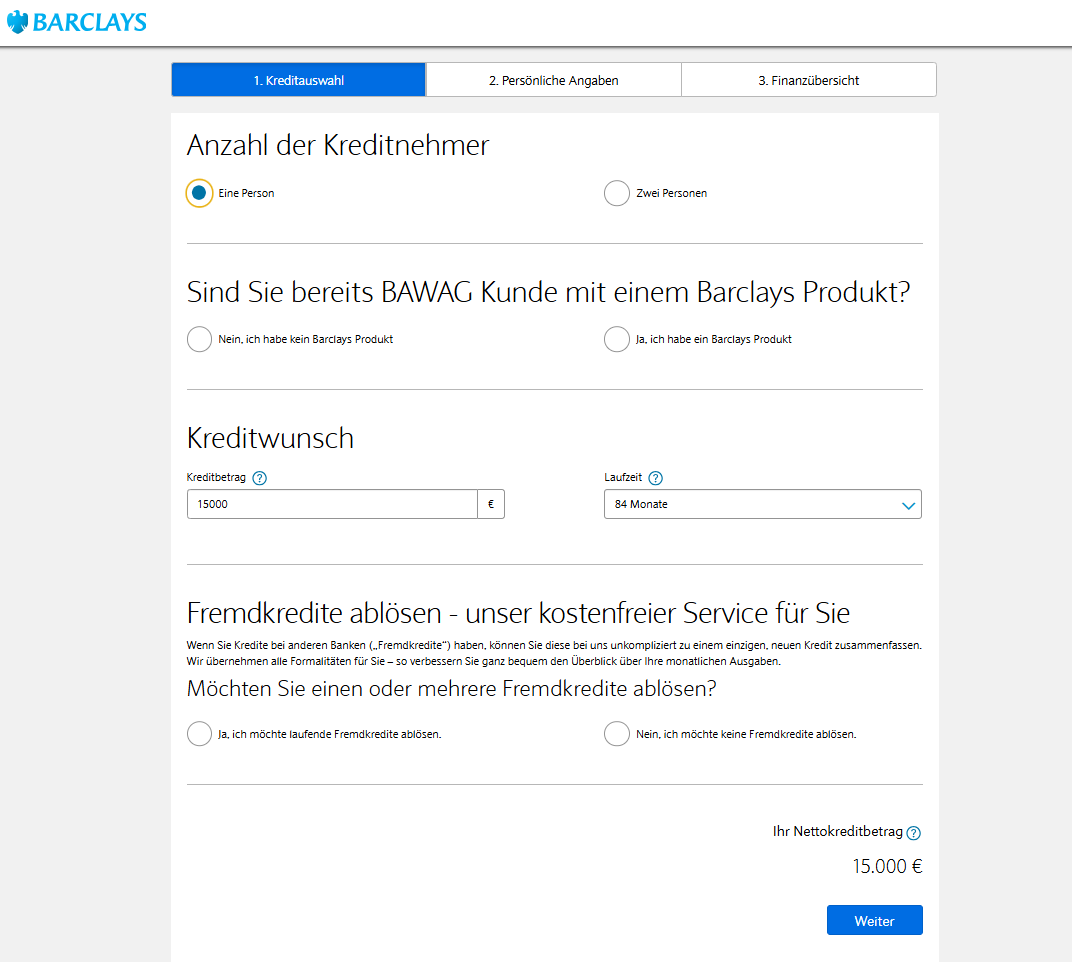Screen dimensions: 1072x962
Task: Click the 15.000 € net amount value
Action: 887,866
